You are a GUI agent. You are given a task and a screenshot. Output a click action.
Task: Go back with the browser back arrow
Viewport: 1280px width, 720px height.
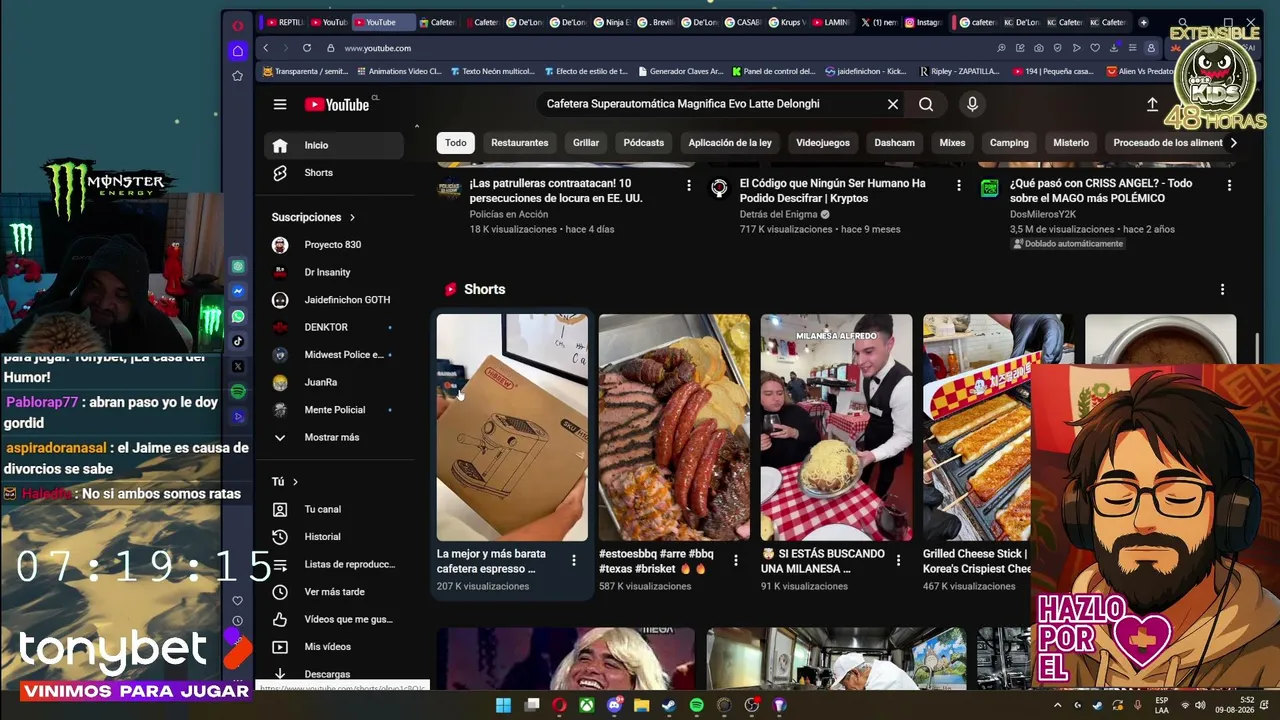[x=265, y=48]
